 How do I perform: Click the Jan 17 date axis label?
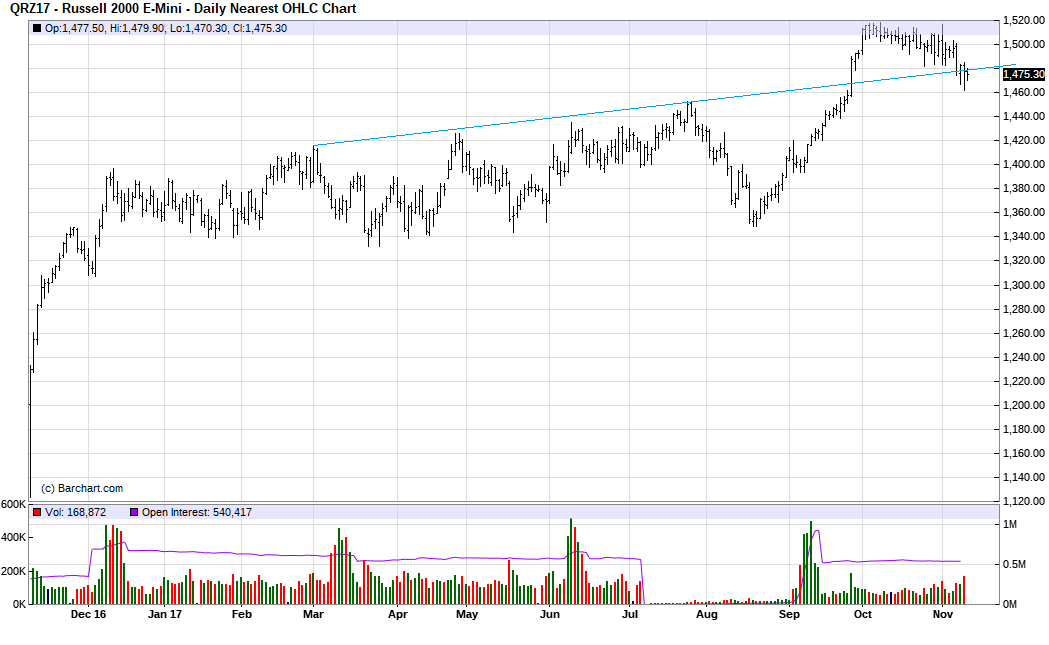coord(165,614)
